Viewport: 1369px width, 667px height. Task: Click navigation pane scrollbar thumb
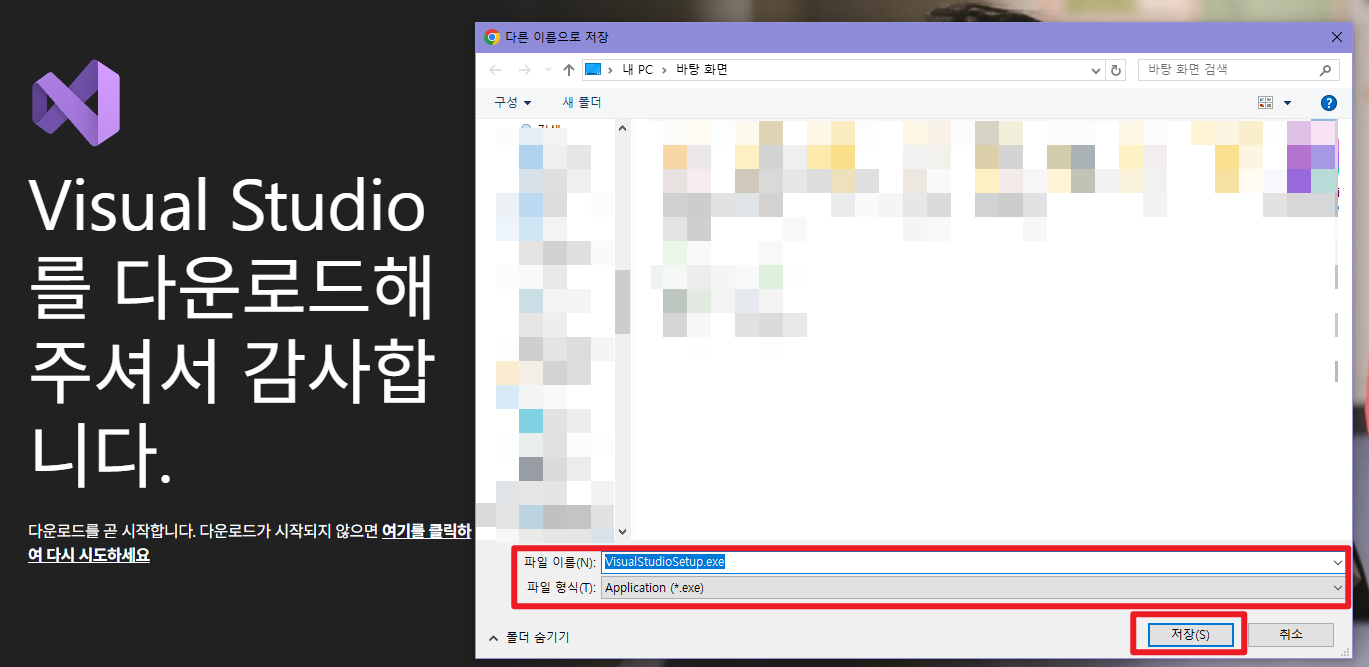point(622,301)
